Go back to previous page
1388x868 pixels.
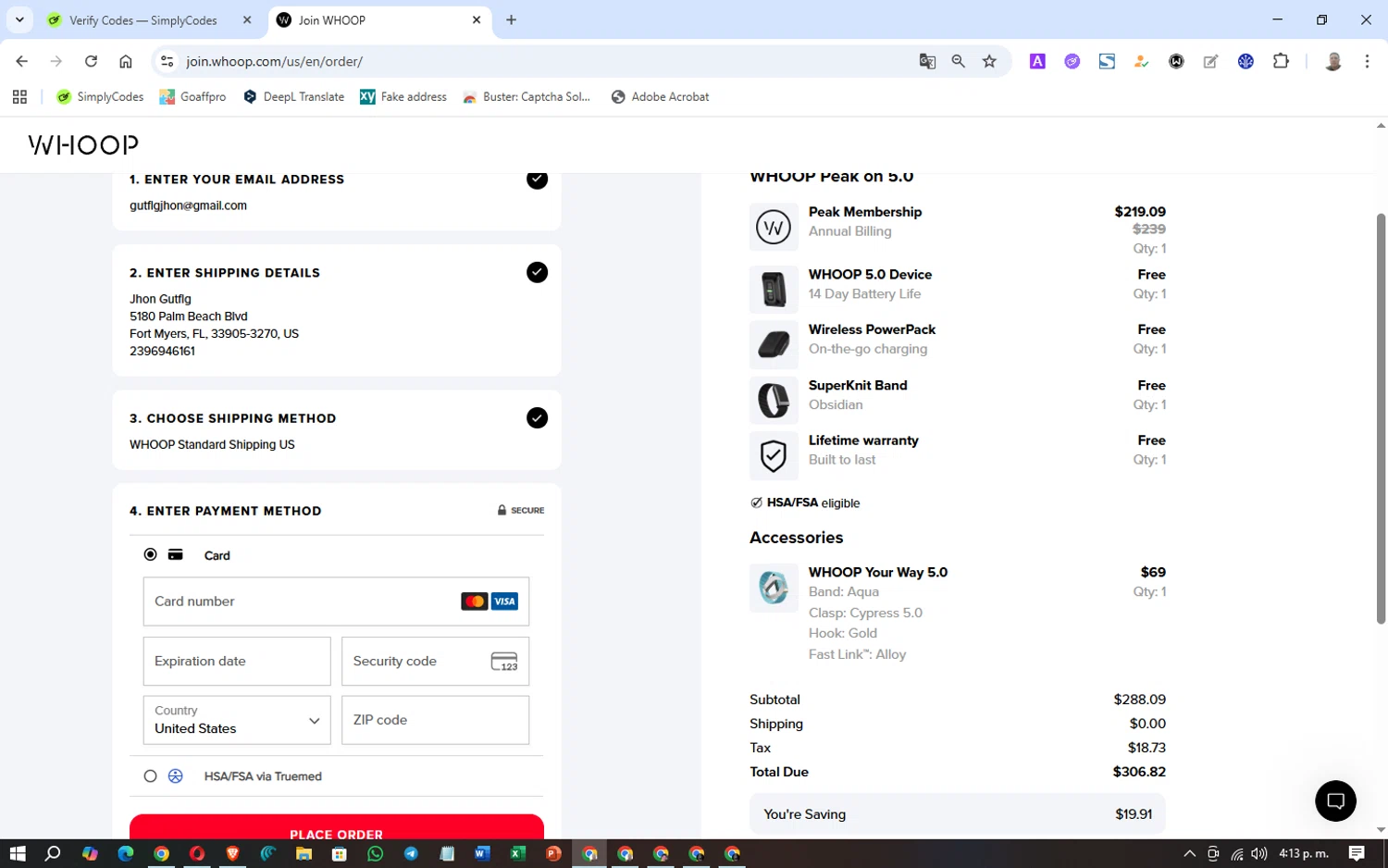click(x=21, y=61)
